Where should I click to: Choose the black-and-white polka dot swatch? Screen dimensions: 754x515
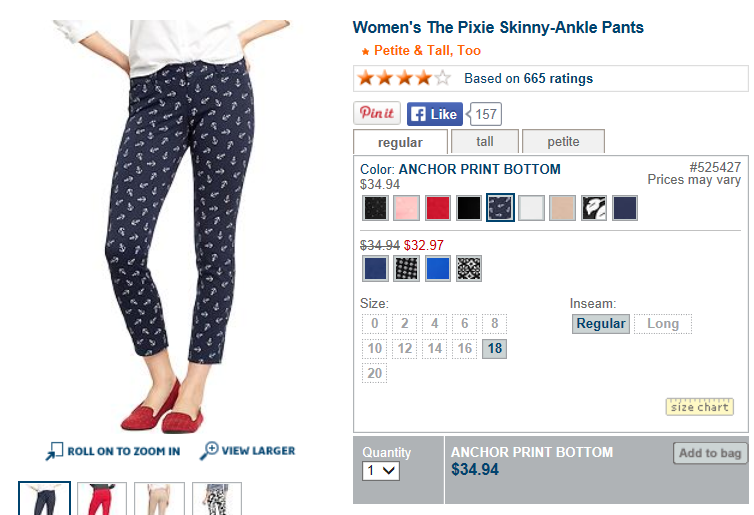click(406, 268)
